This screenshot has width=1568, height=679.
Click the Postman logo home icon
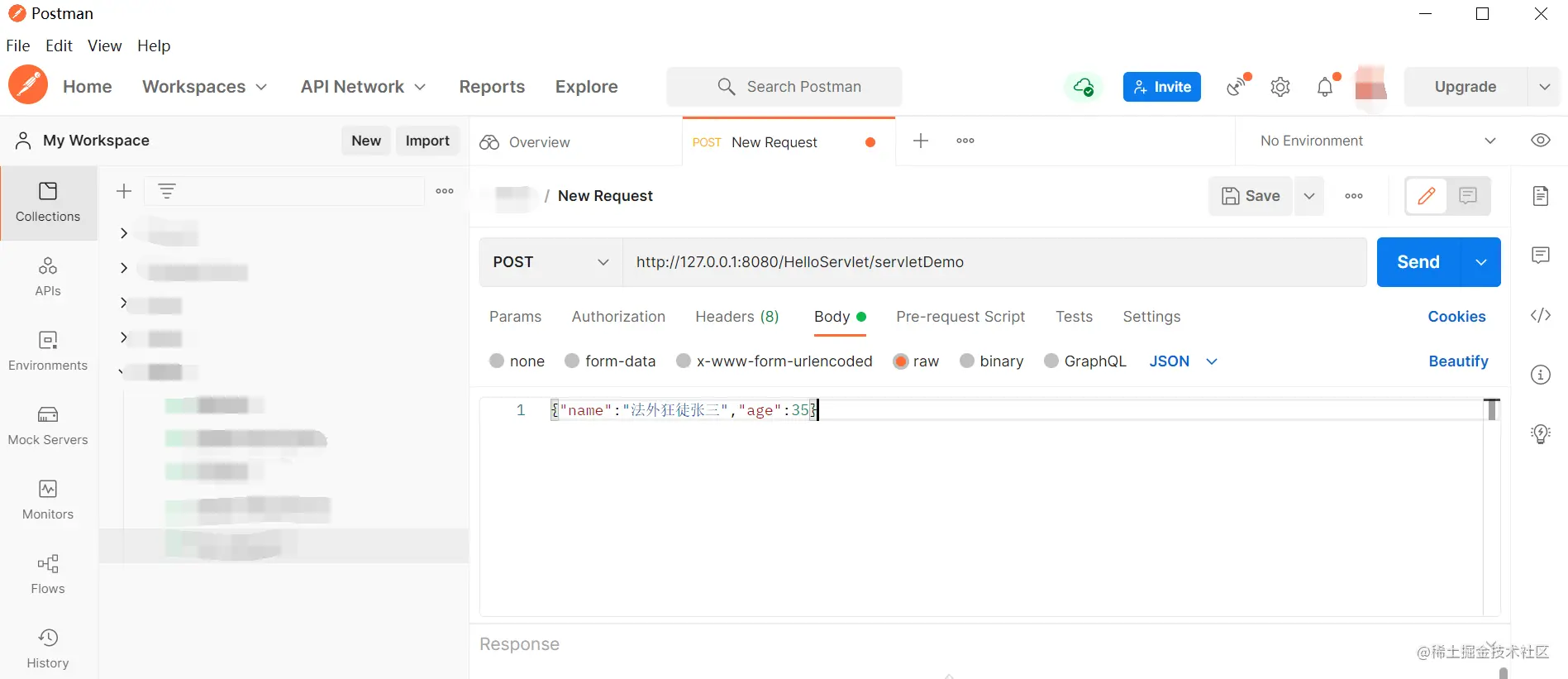(28, 85)
